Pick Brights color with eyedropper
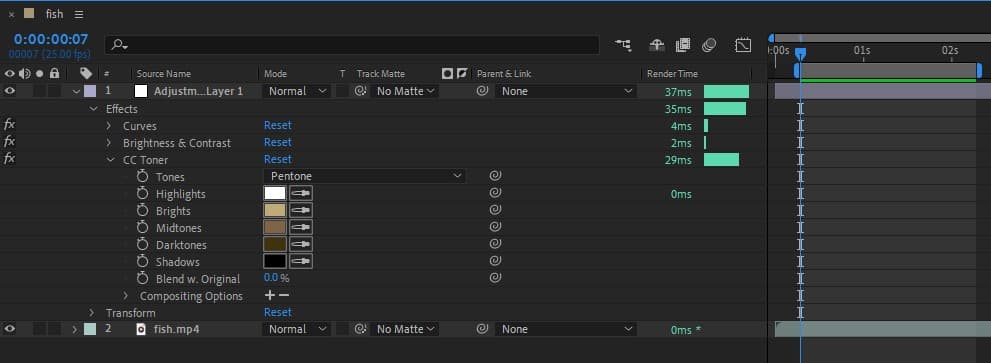The image size is (991, 363). pos(301,211)
